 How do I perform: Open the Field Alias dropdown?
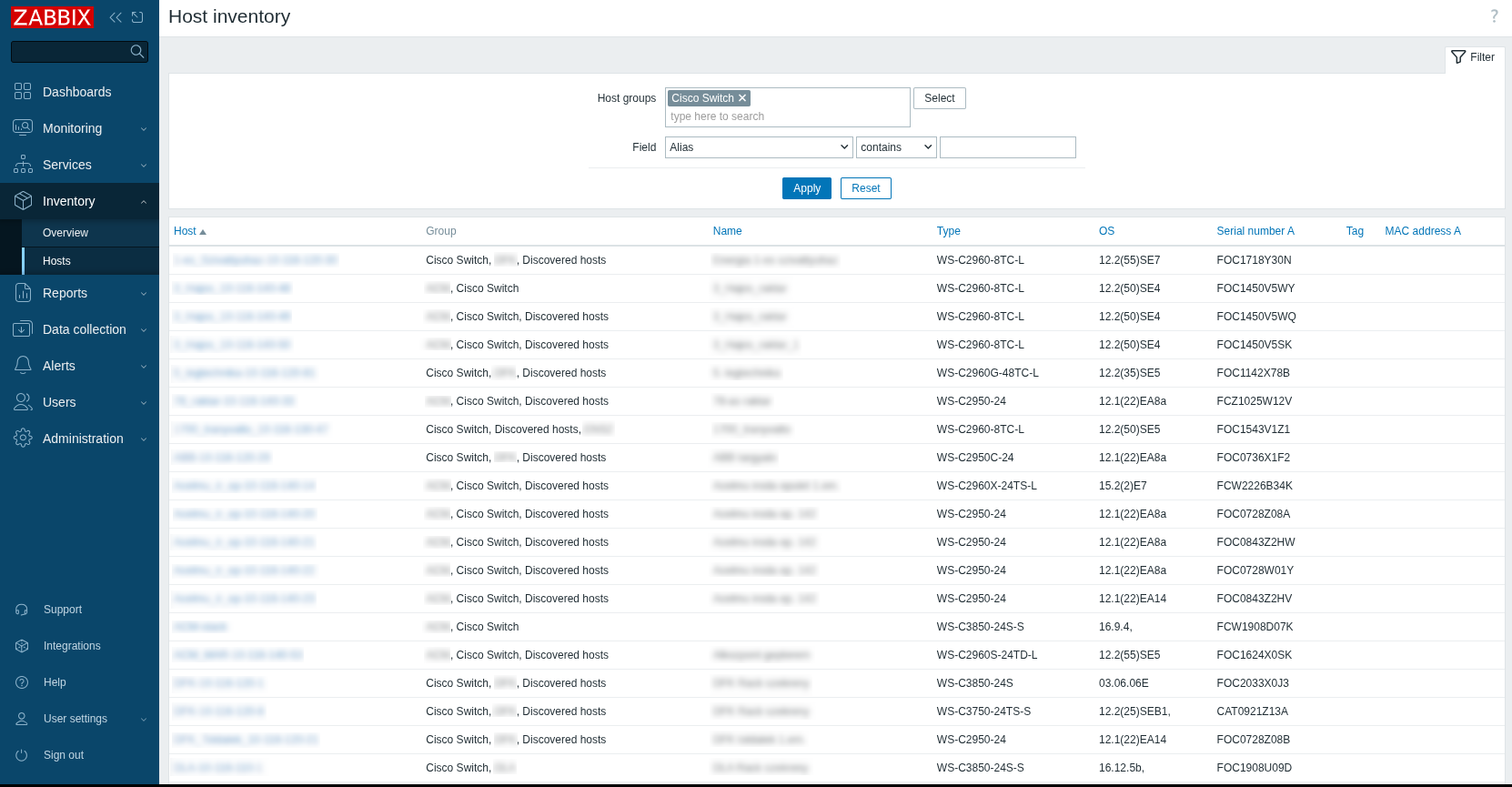coord(759,147)
